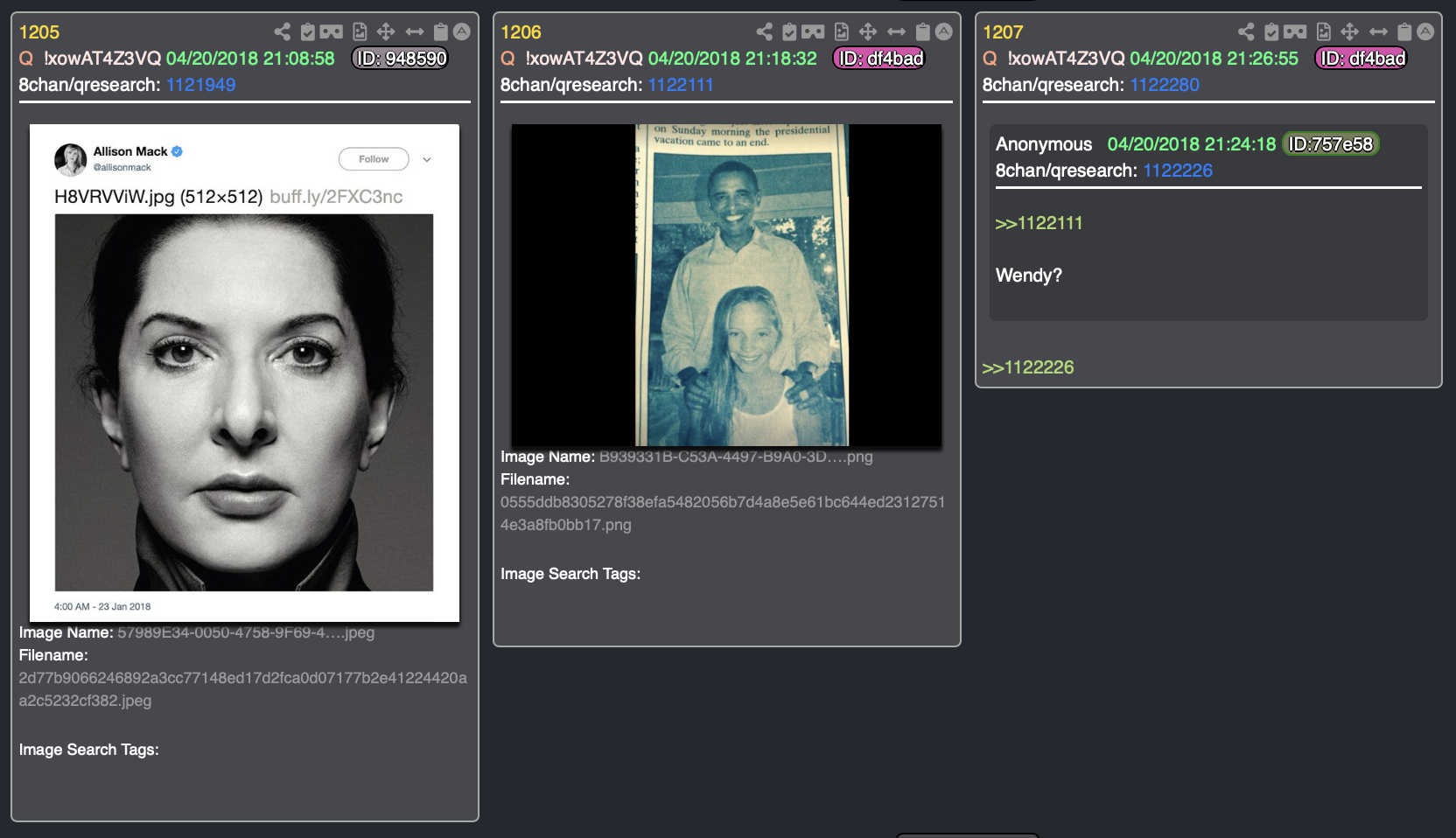The image size is (1456, 838).
Task: Share post 1206 using the share icon
Action: coord(765,32)
